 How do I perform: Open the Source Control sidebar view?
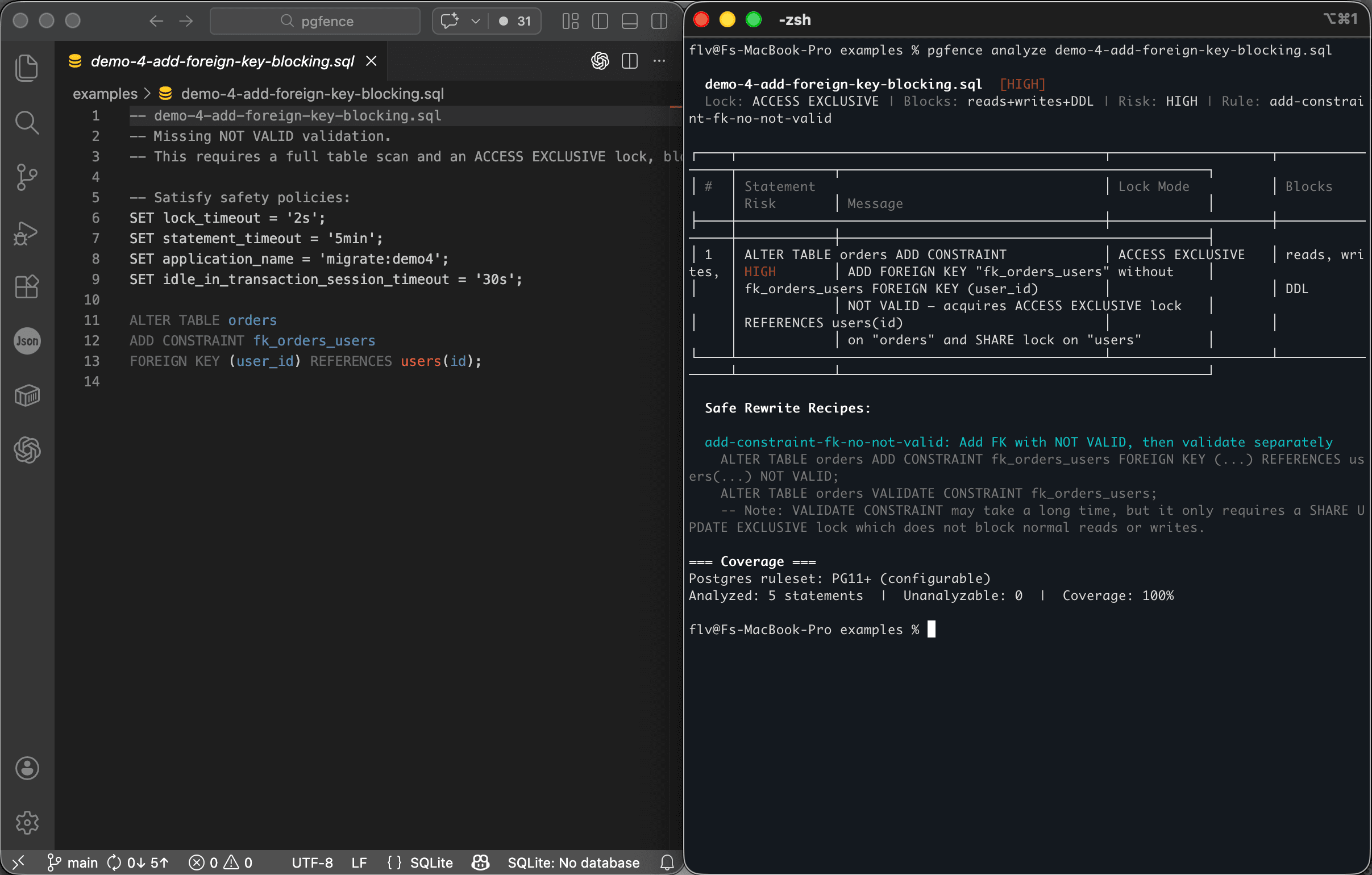27,177
